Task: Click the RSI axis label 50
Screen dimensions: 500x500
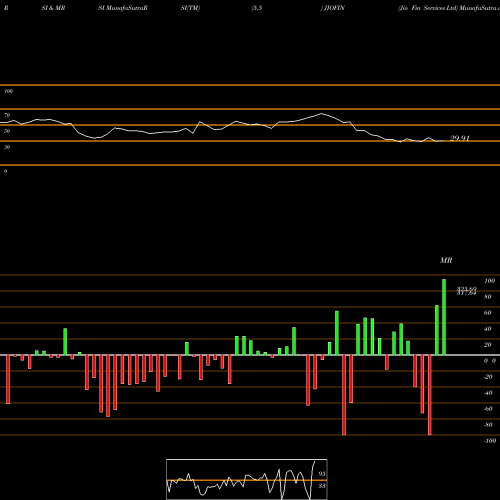Action: (7, 131)
